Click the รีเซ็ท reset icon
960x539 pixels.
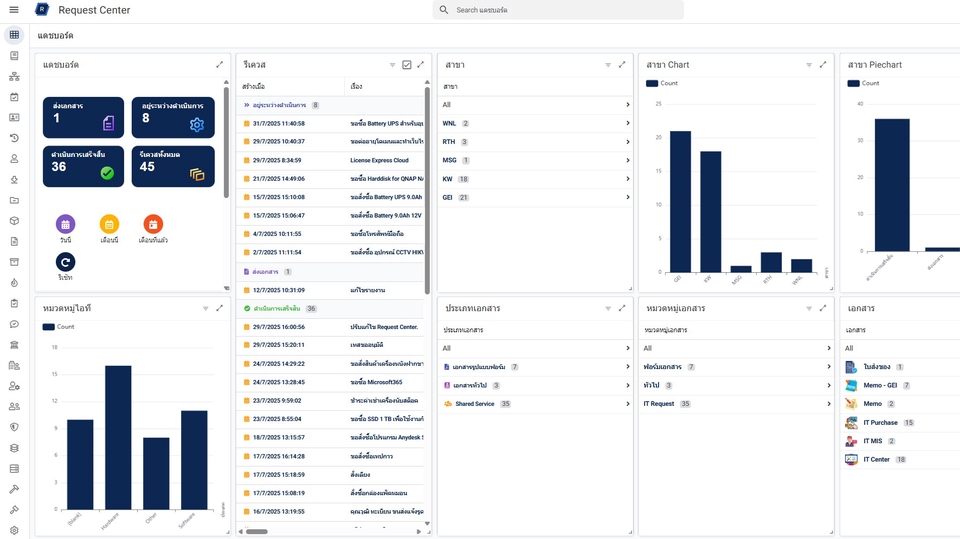pyautogui.click(x=65, y=262)
